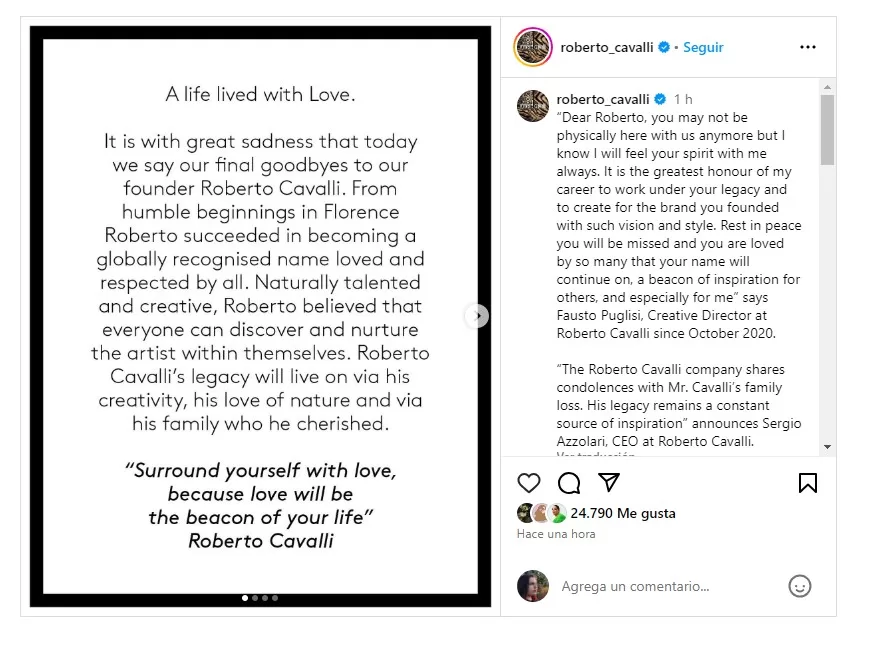Viewport: 878px width, 656px height.
Task: Open the roberto_cavalli username in the caption
Action: tap(603, 99)
